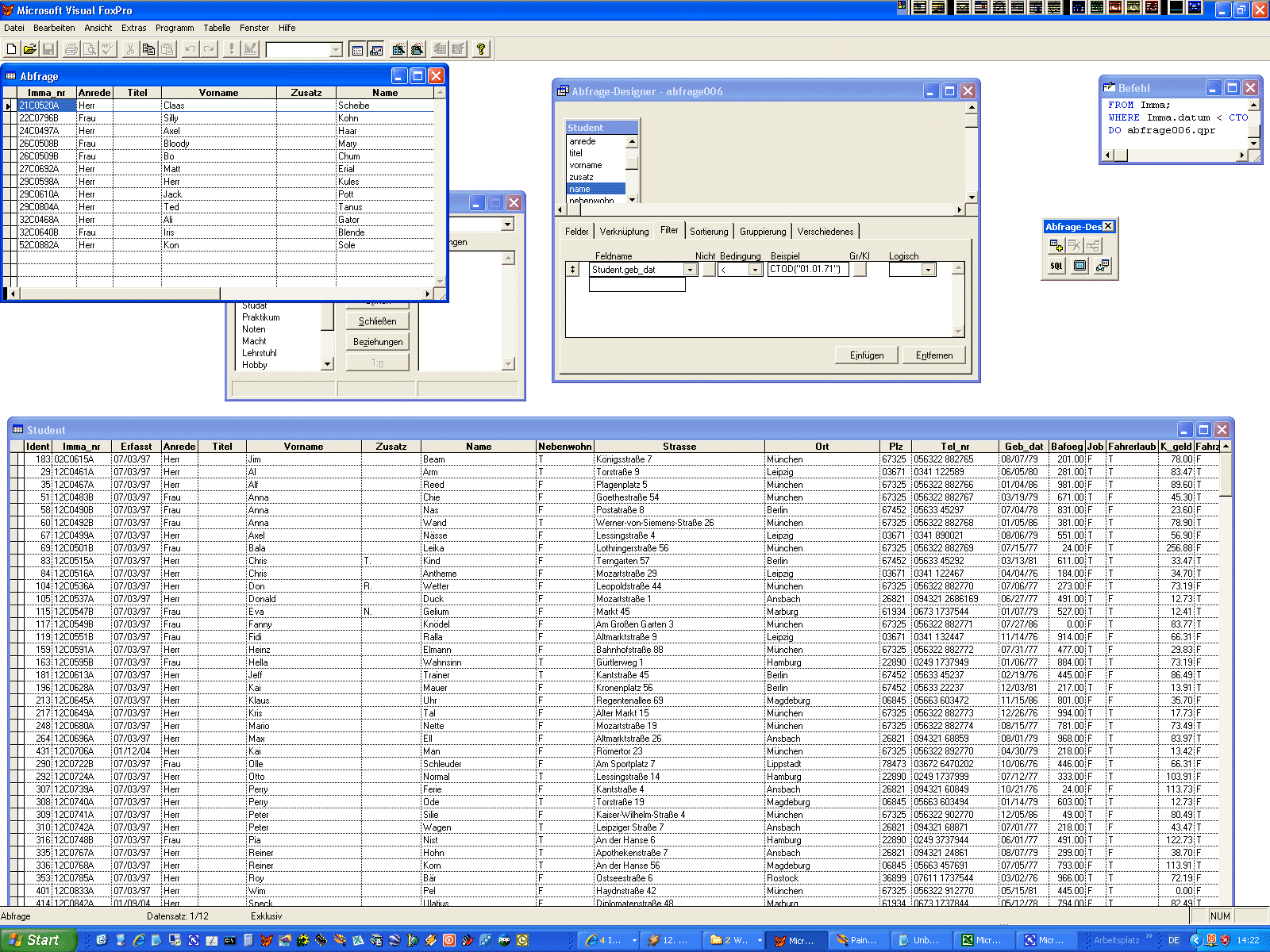Click the Beziehungen button
This screenshot has width=1270, height=952.
click(x=378, y=342)
